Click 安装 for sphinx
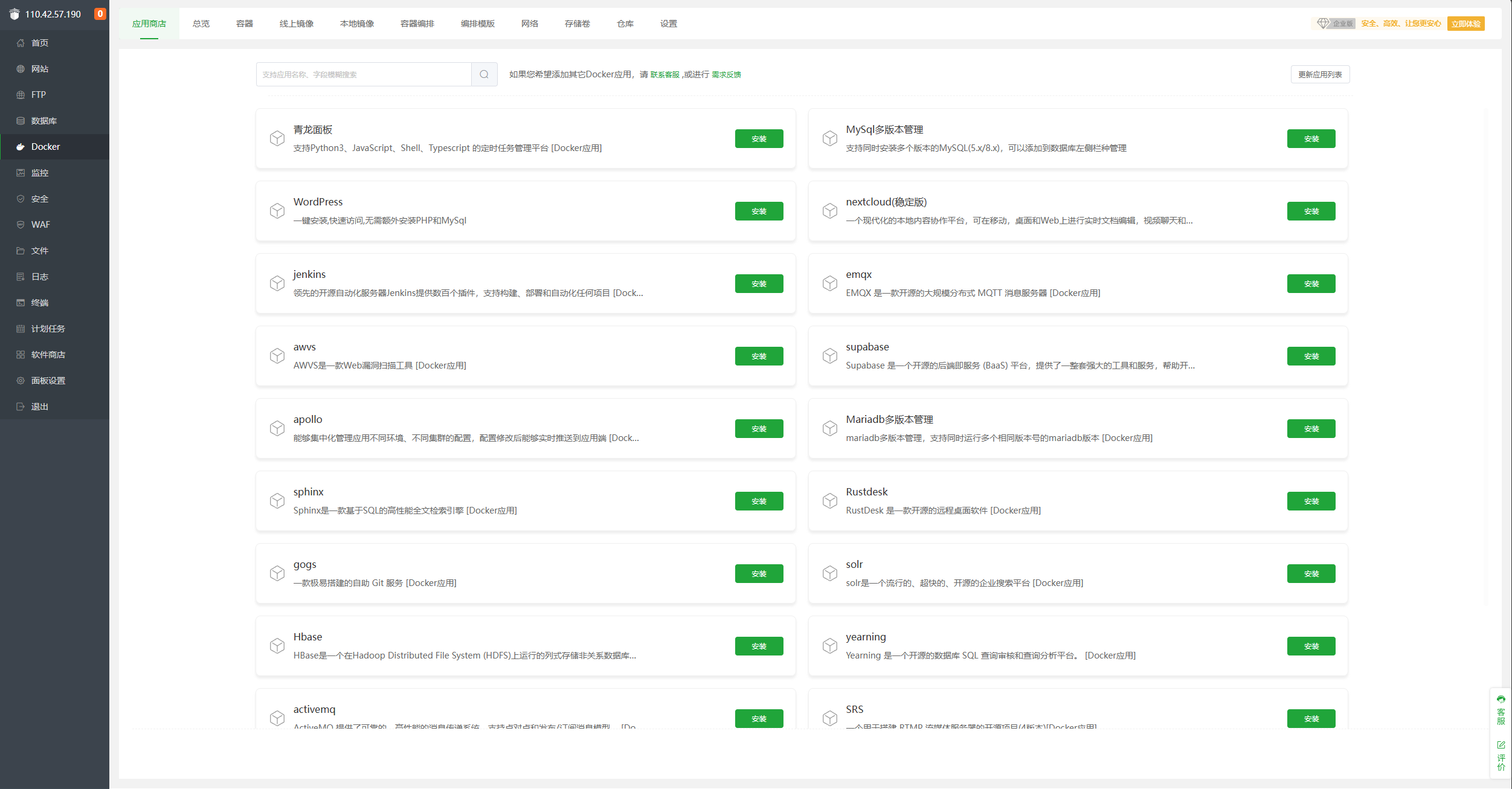Image resolution: width=1512 pixels, height=789 pixels. [x=759, y=501]
